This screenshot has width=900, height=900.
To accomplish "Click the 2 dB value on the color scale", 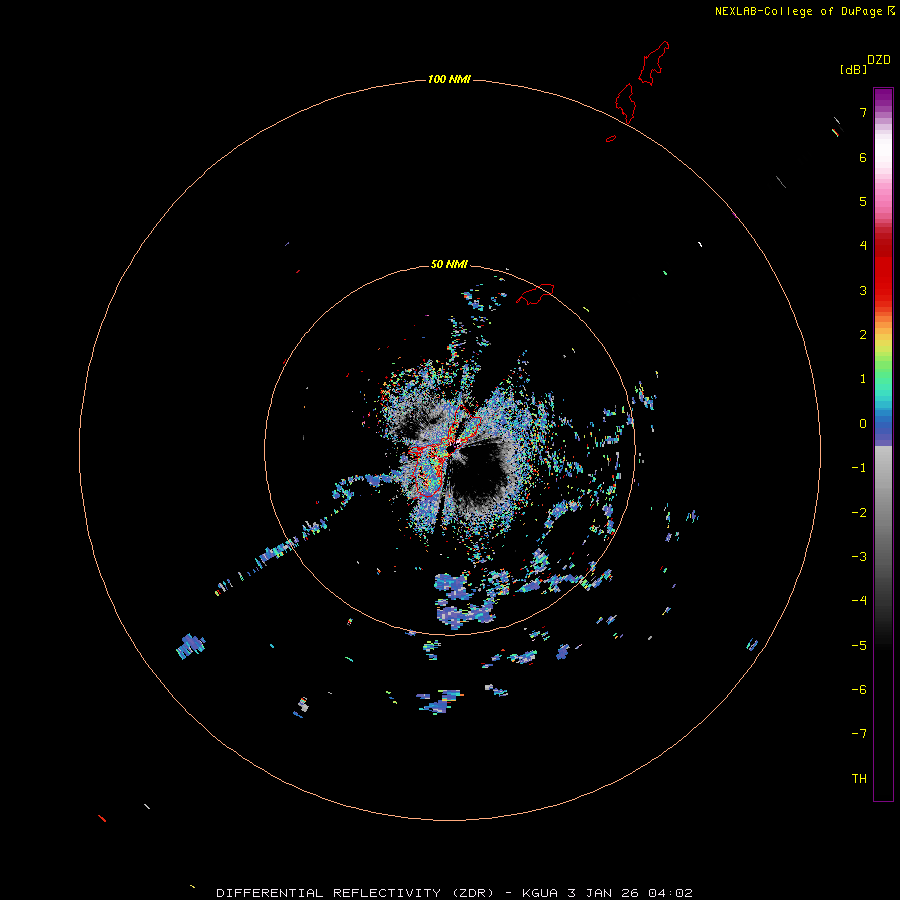I will 863,335.
